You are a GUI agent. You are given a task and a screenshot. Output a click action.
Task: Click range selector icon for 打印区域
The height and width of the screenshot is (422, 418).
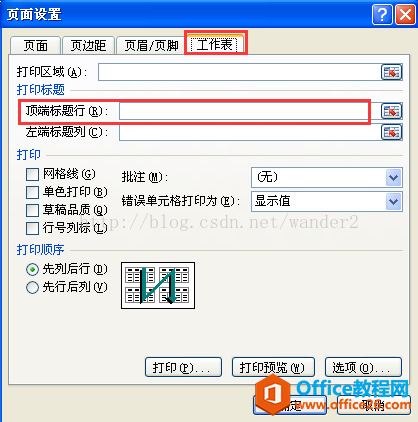coord(392,72)
